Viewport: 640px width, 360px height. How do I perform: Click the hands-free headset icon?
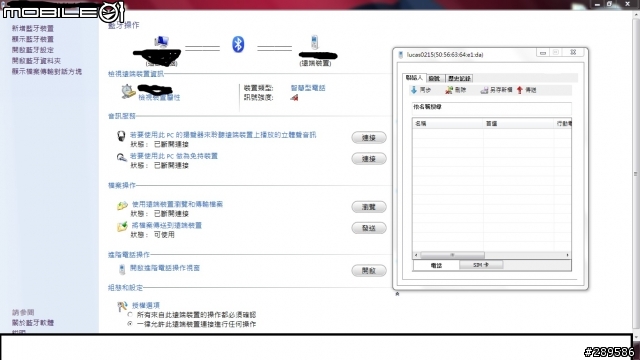tap(121, 157)
